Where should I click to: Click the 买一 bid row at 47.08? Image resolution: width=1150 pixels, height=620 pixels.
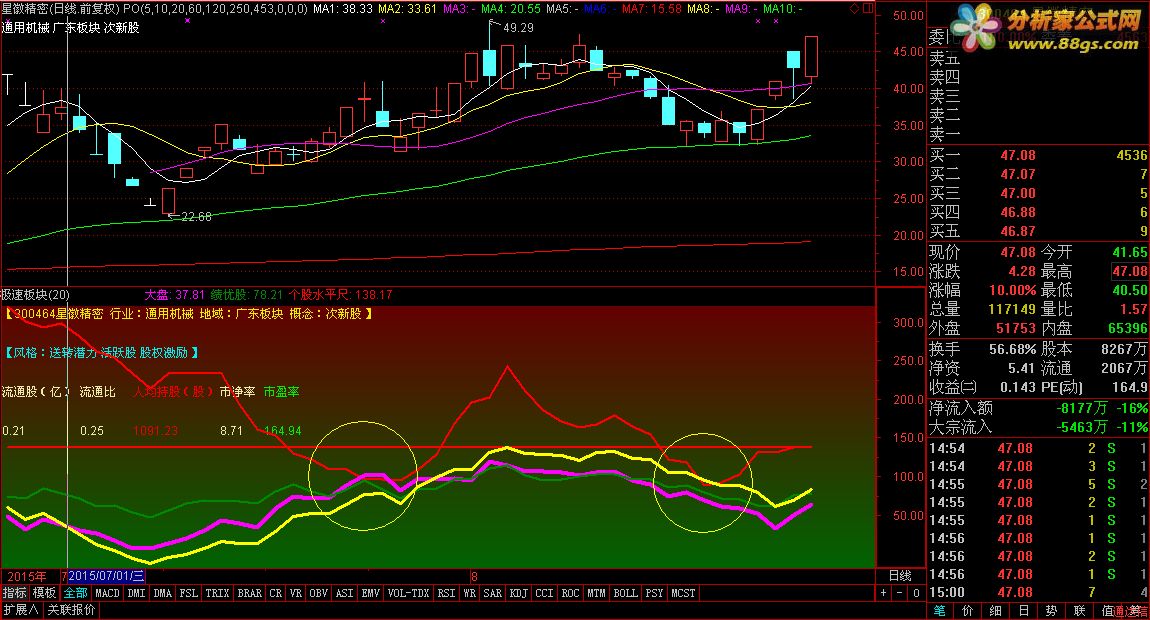tap(1038, 156)
